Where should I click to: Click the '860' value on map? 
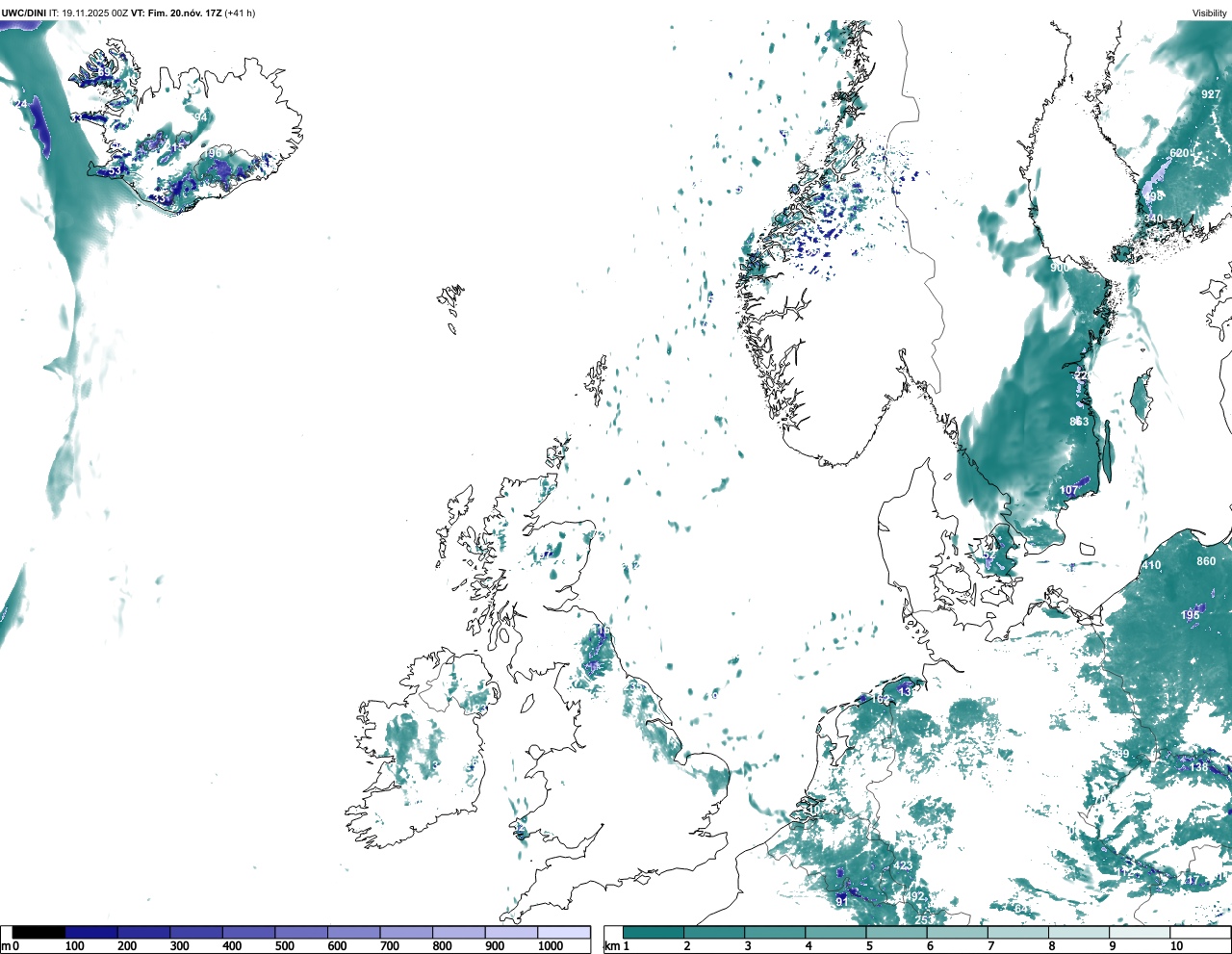click(x=1206, y=561)
